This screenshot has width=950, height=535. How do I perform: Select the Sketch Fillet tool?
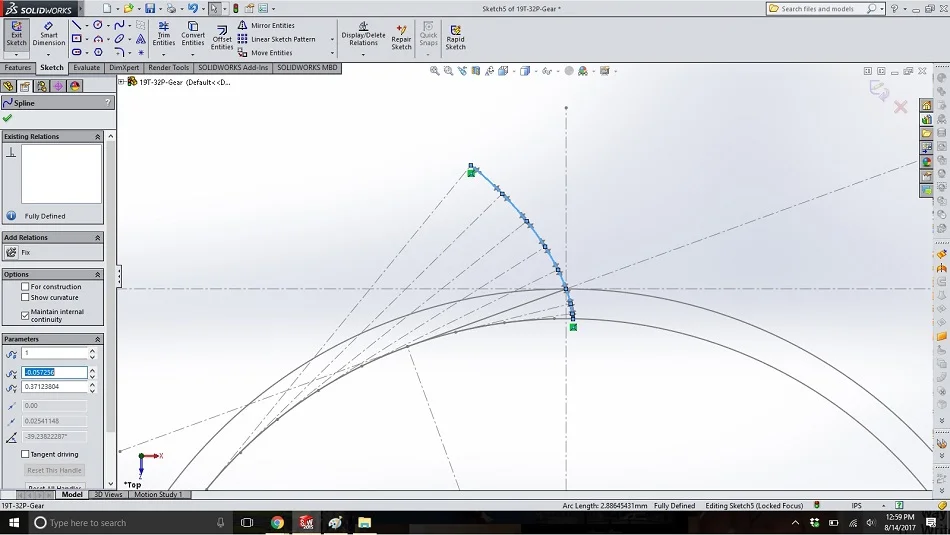click(119, 52)
